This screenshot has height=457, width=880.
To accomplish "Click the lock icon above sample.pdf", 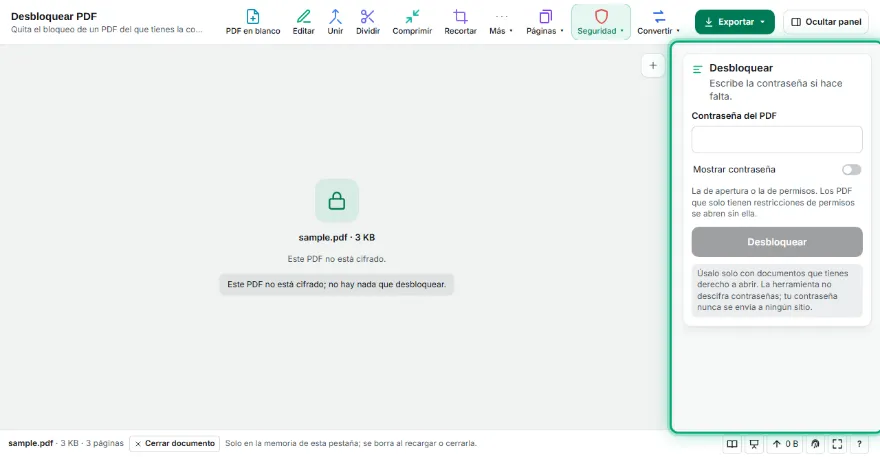I will point(337,200).
